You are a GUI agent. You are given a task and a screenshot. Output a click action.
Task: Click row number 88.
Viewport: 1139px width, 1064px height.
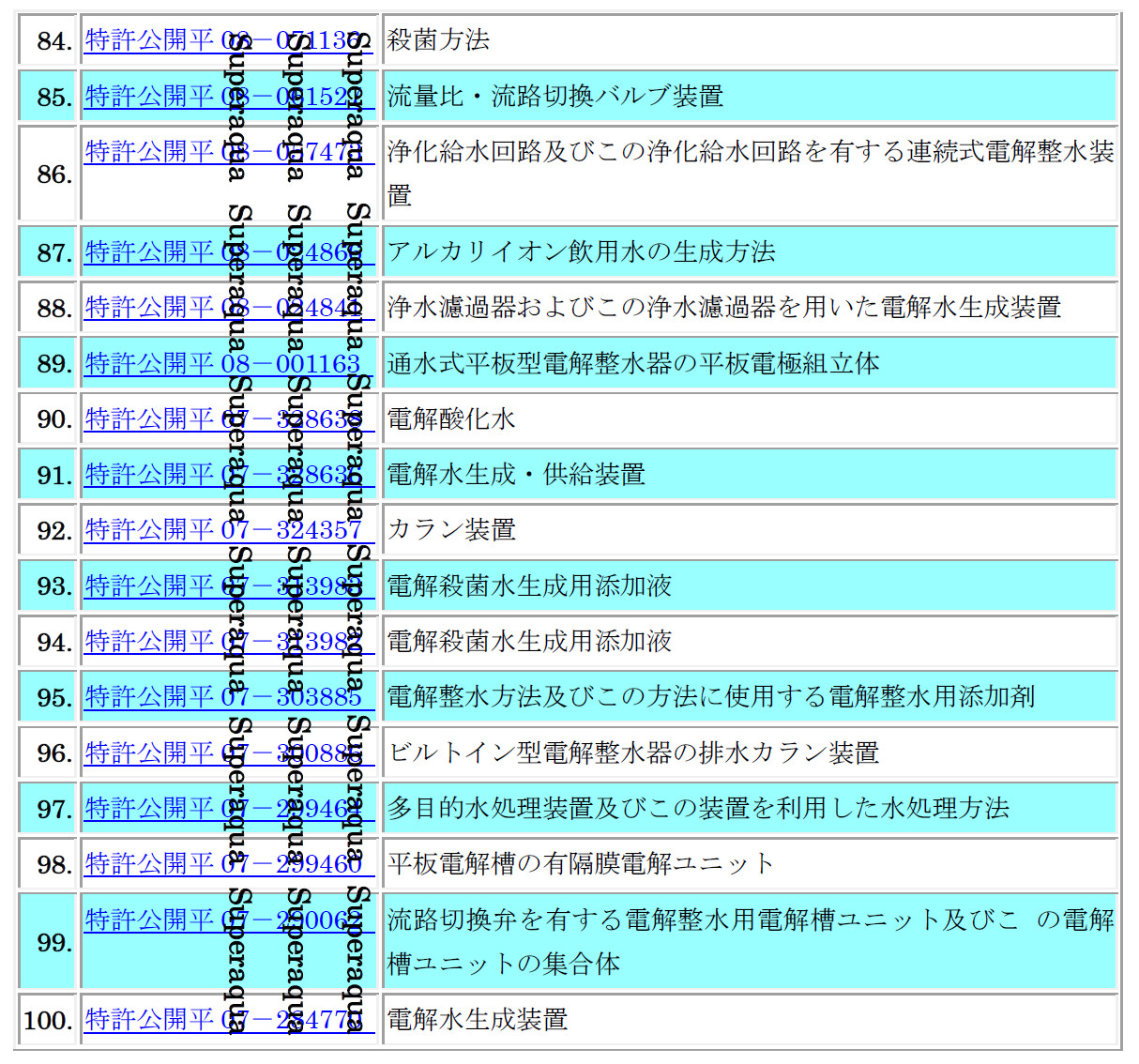[55, 309]
